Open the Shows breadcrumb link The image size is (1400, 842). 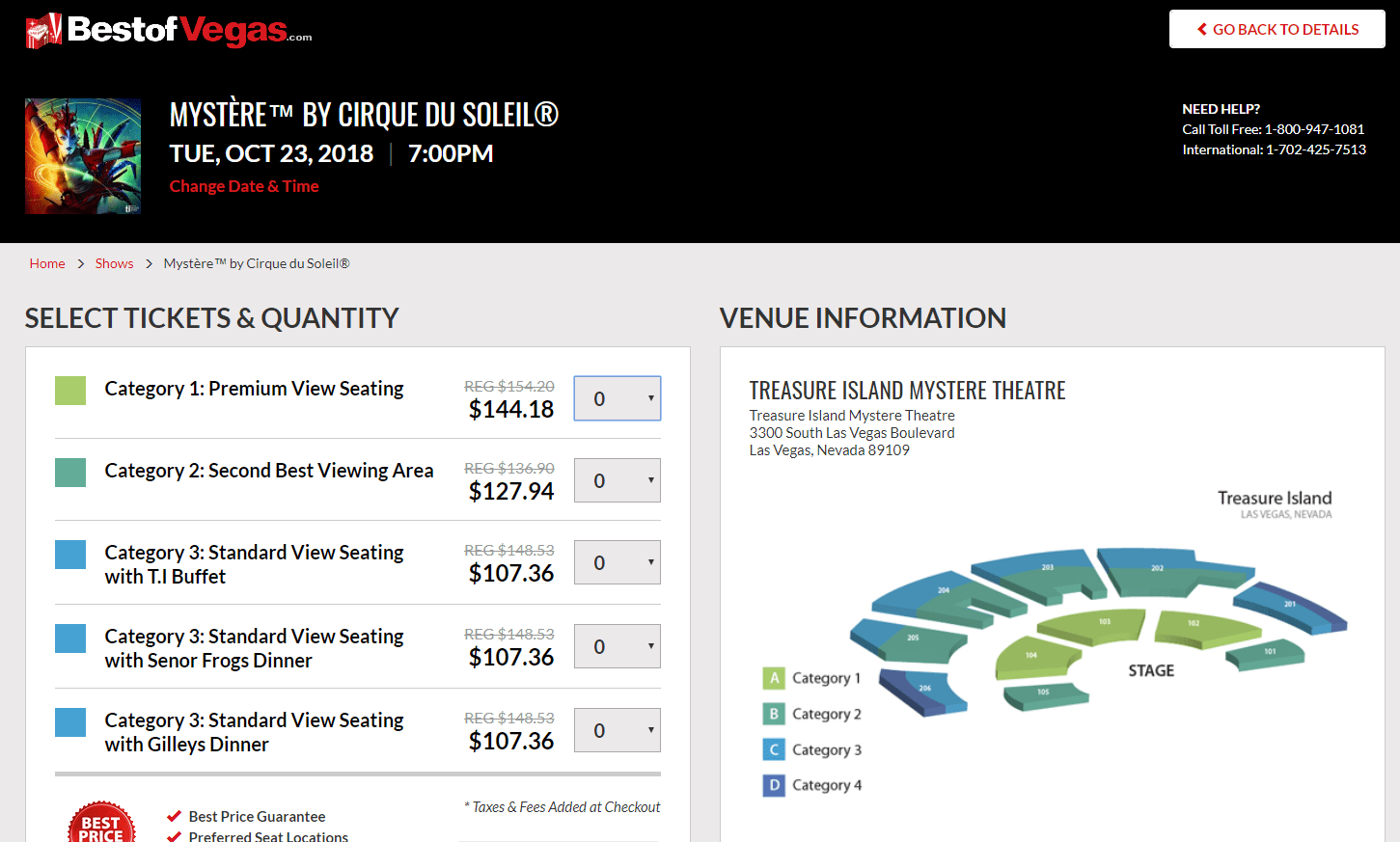pos(114,263)
